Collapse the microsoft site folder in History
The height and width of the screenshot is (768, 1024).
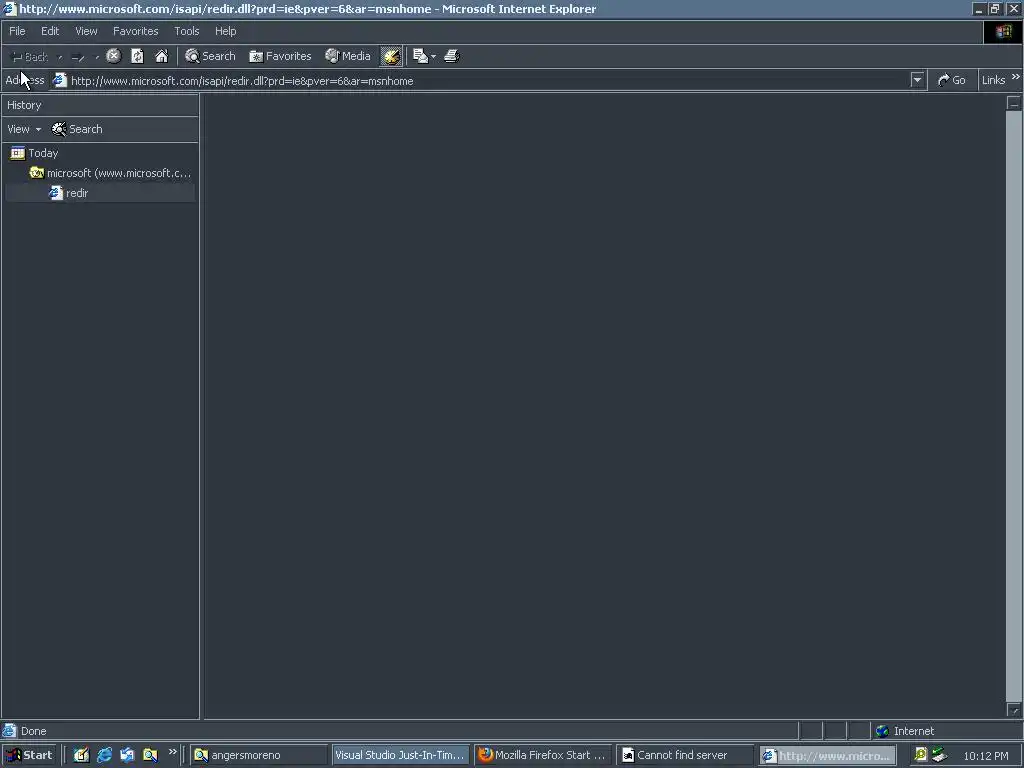click(x=110, y=173)
